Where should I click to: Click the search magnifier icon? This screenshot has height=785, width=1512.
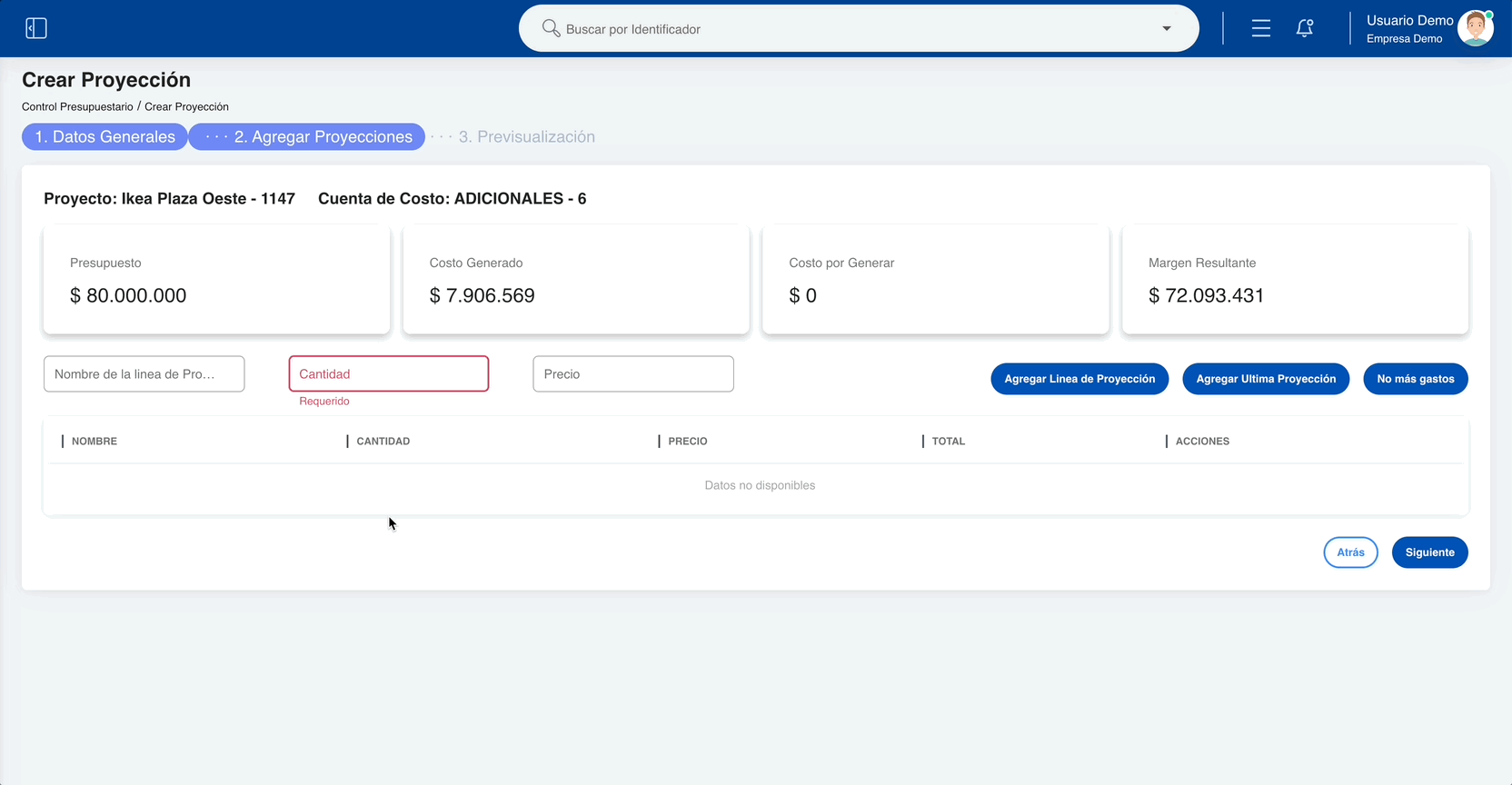pyautogui.click(x=551, y=28)
